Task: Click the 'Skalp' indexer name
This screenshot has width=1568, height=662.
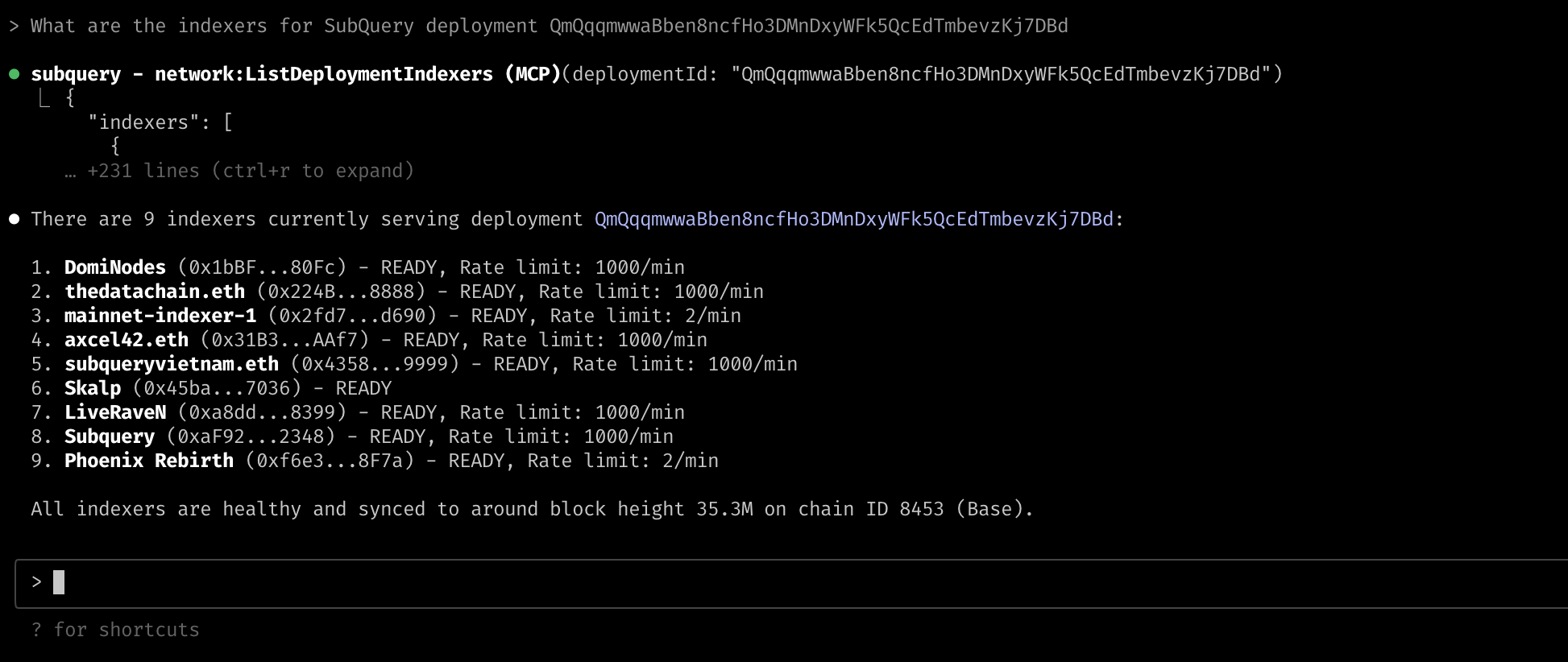Action: [x=93, y=388]
